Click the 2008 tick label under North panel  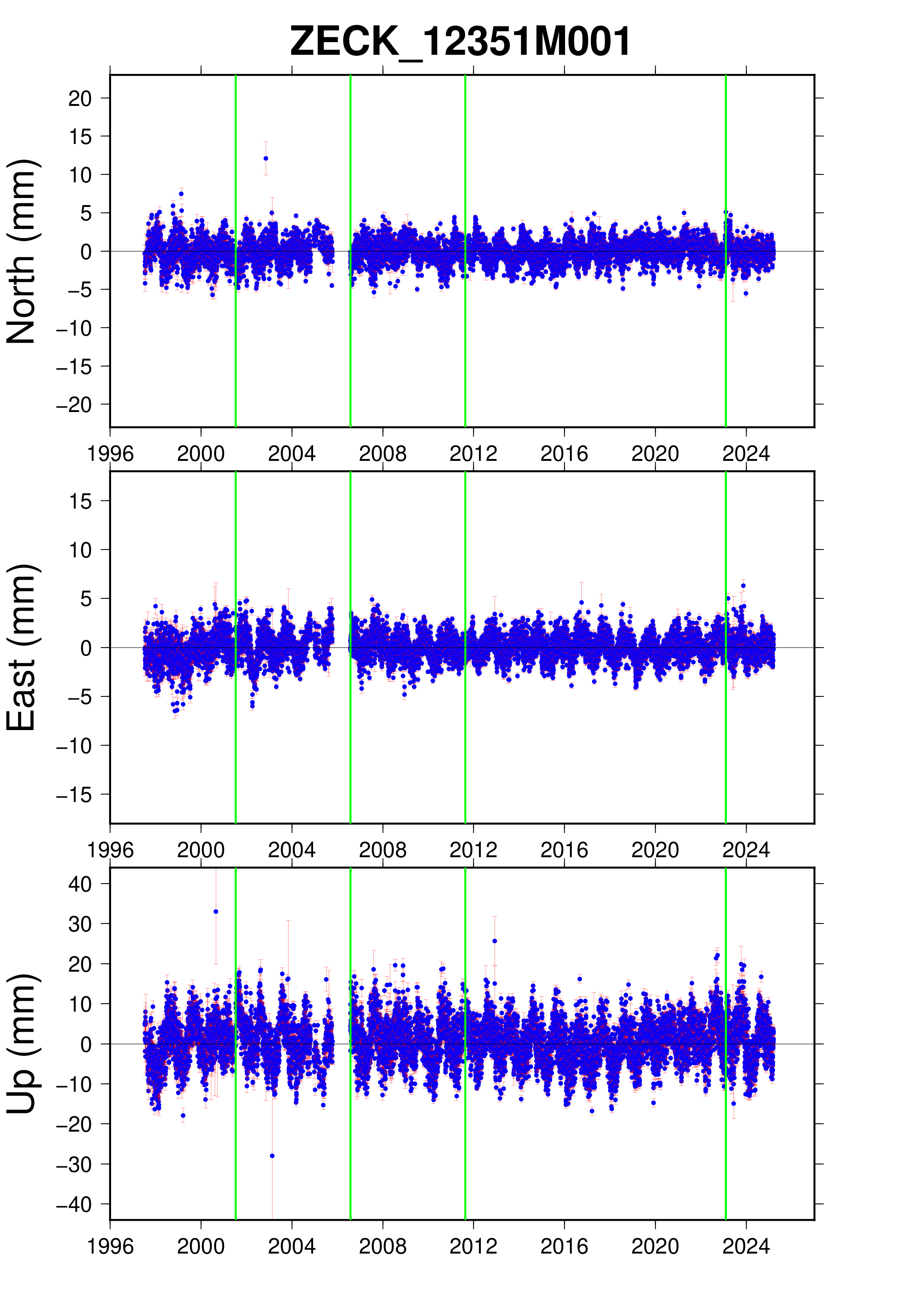pyautogui.click(x=382, y=454)
